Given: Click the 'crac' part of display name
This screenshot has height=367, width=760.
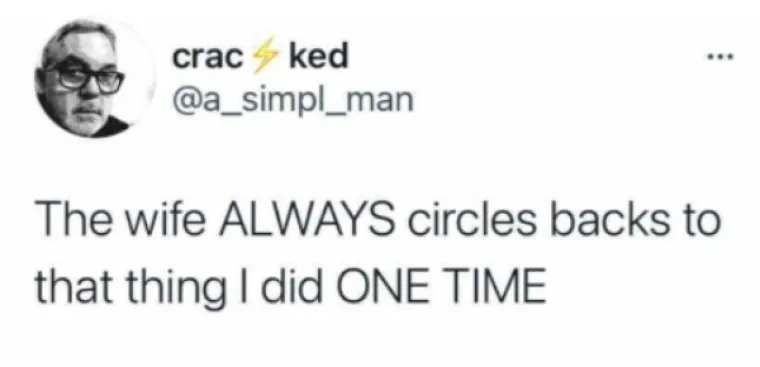Looking at the screenshot, I should [207, 58].
